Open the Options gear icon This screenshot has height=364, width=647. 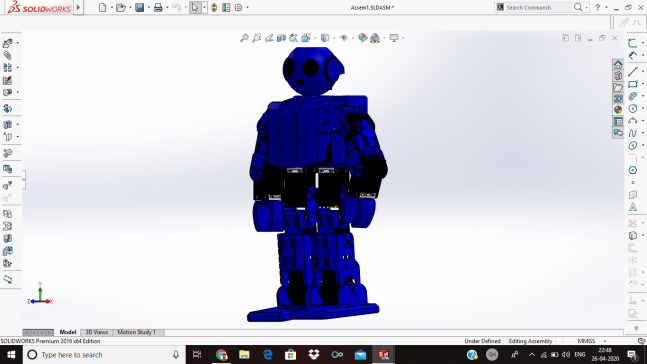(238, 7)
